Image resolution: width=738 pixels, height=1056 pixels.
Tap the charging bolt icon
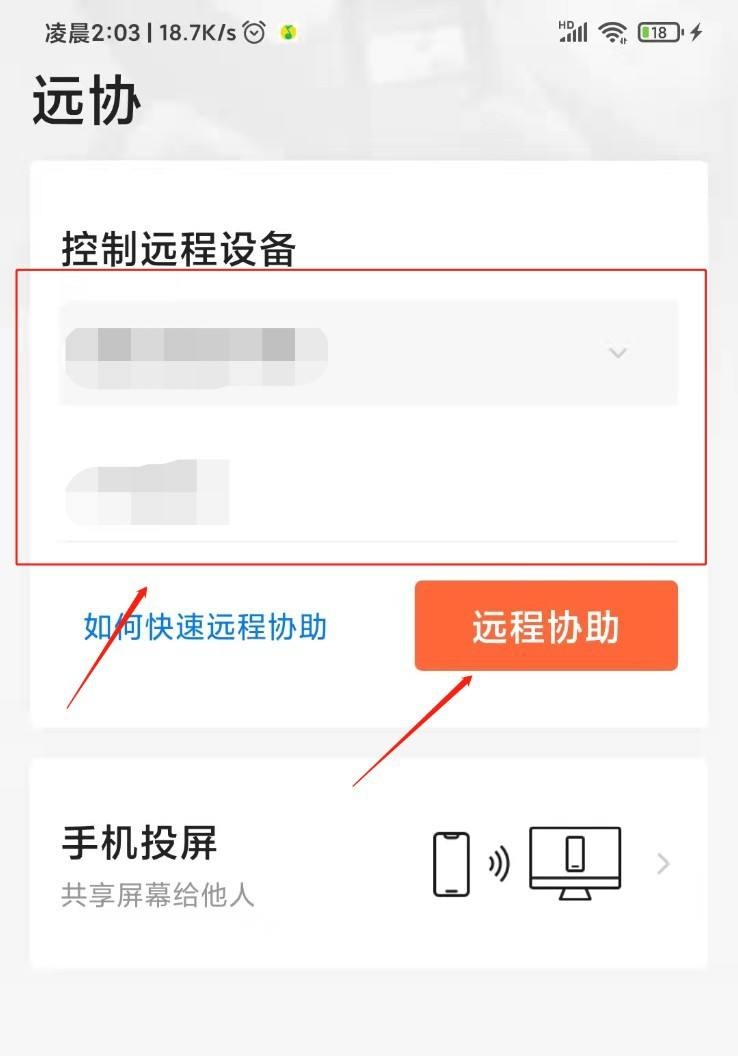pos(696,32)
